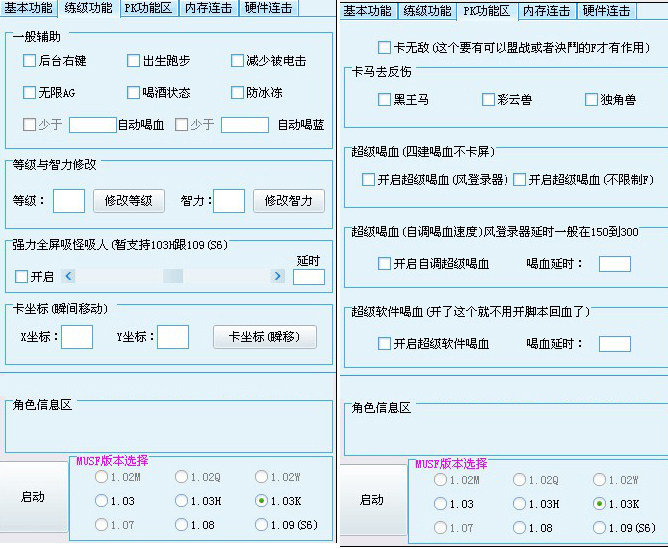Click the 吸怪 slider thumb
This screenshot has width=668, height=549.
[x=173, y=276]
